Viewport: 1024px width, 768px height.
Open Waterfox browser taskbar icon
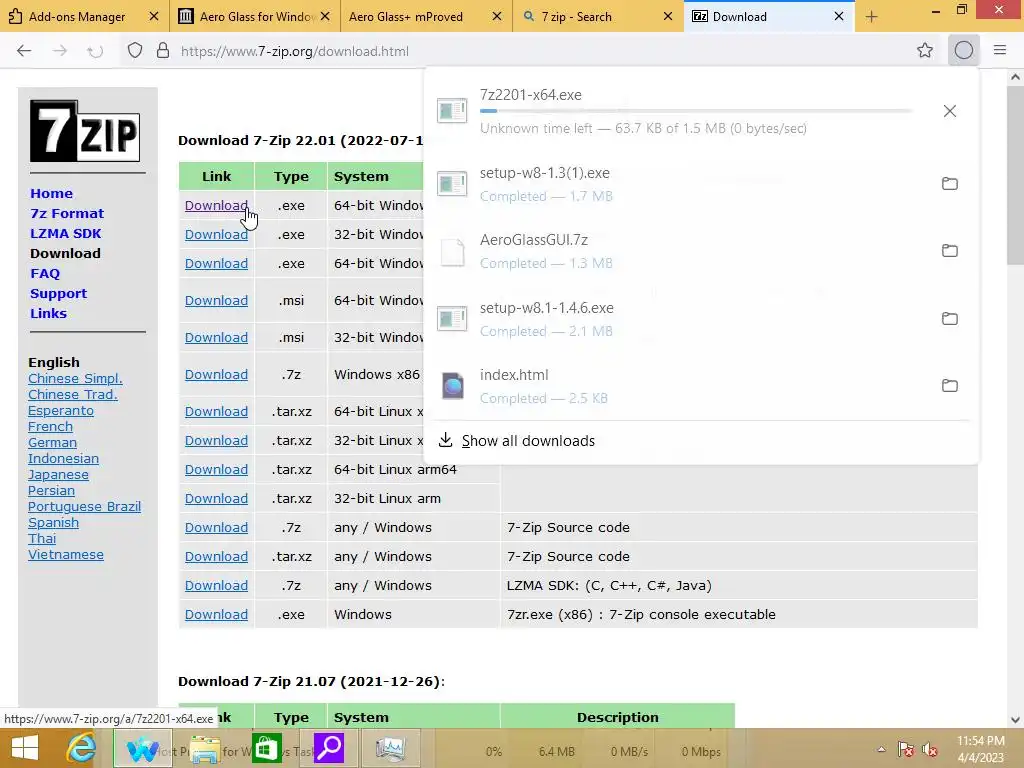click(142, 748)
